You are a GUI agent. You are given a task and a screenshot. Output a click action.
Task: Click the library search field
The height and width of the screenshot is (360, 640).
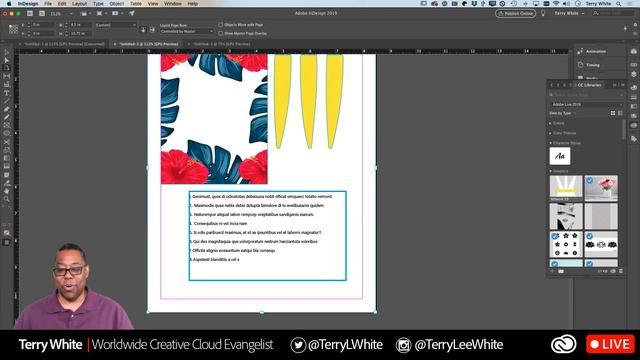[587, 95]
